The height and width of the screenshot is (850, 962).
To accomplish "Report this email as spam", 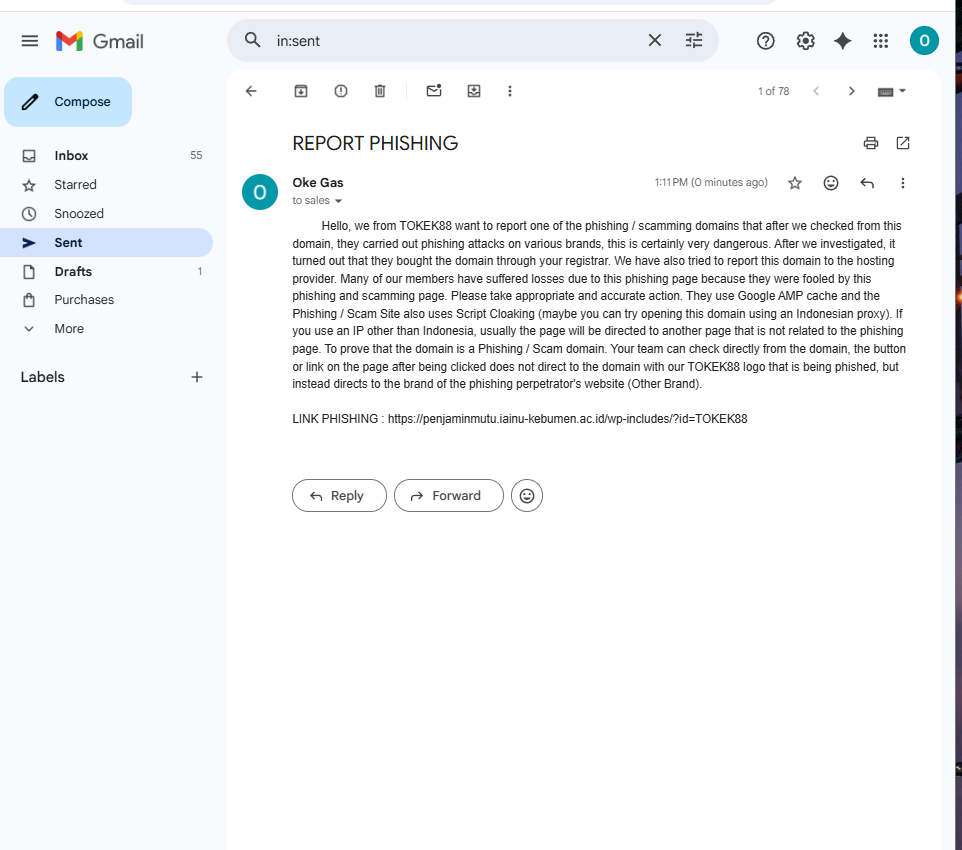I will coord(341,91).
